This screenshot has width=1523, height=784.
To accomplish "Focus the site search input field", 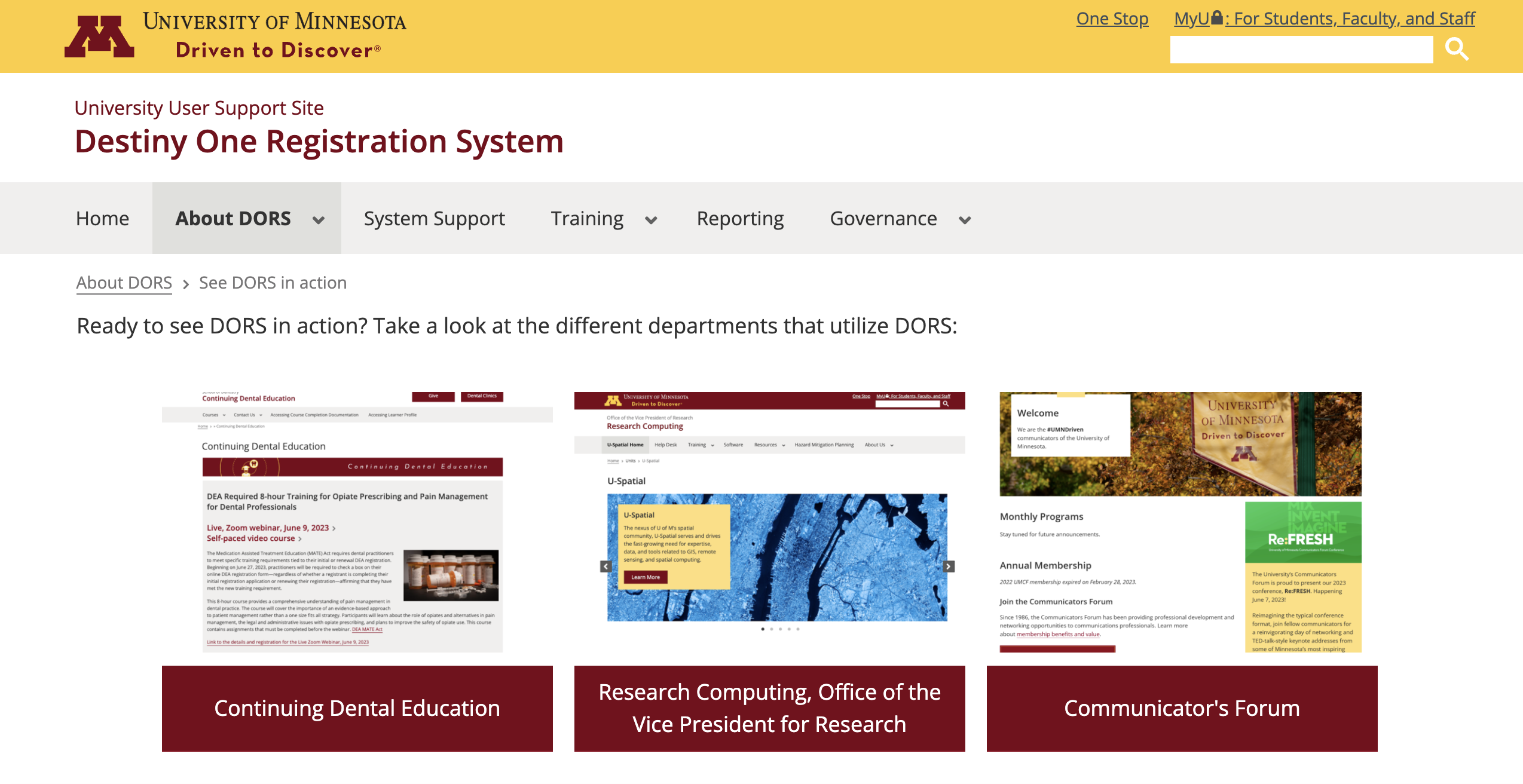I will (x=1301, y=50).
